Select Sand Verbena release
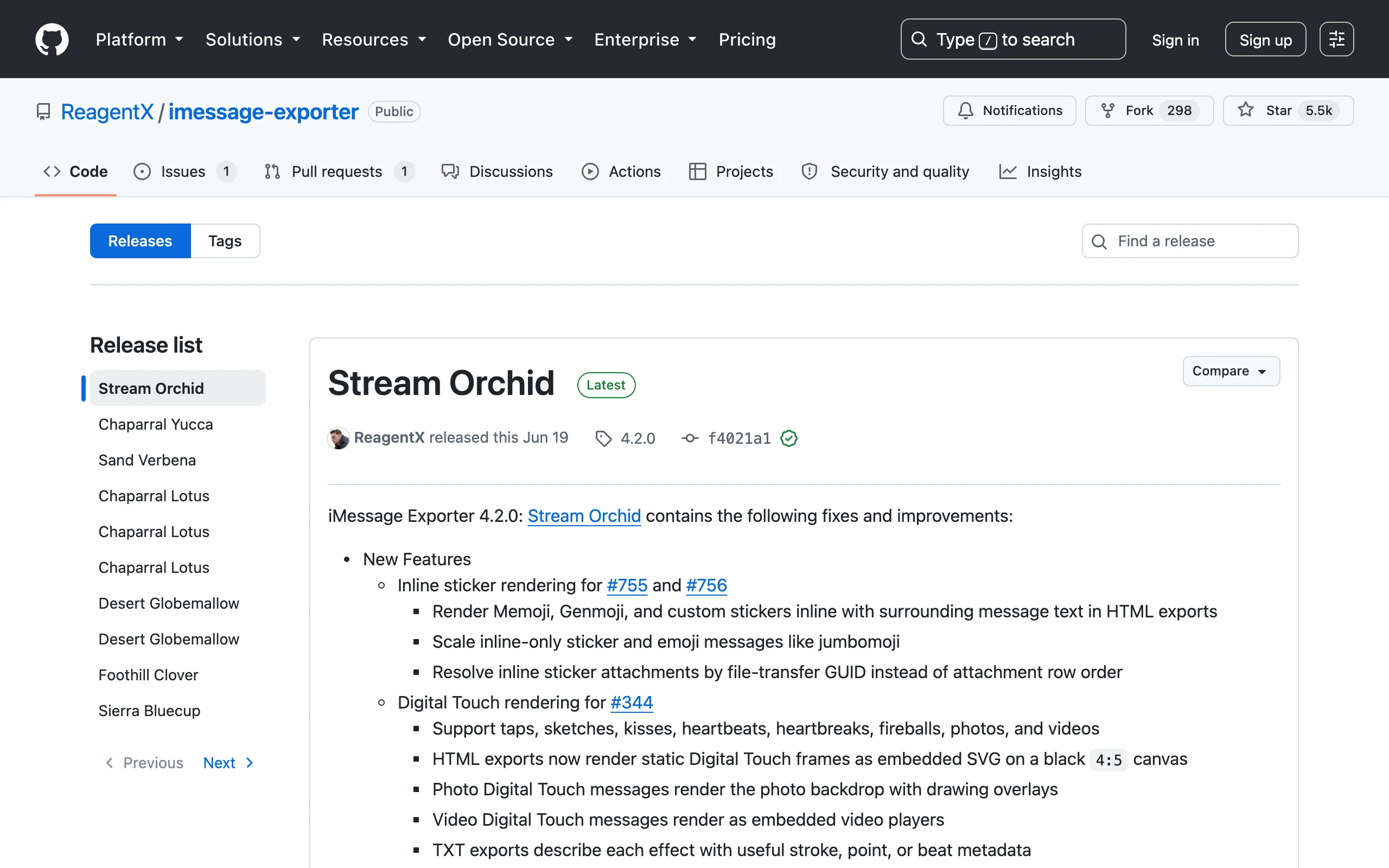This screenshot has width=1389, height=868. [x=178, y=460]
